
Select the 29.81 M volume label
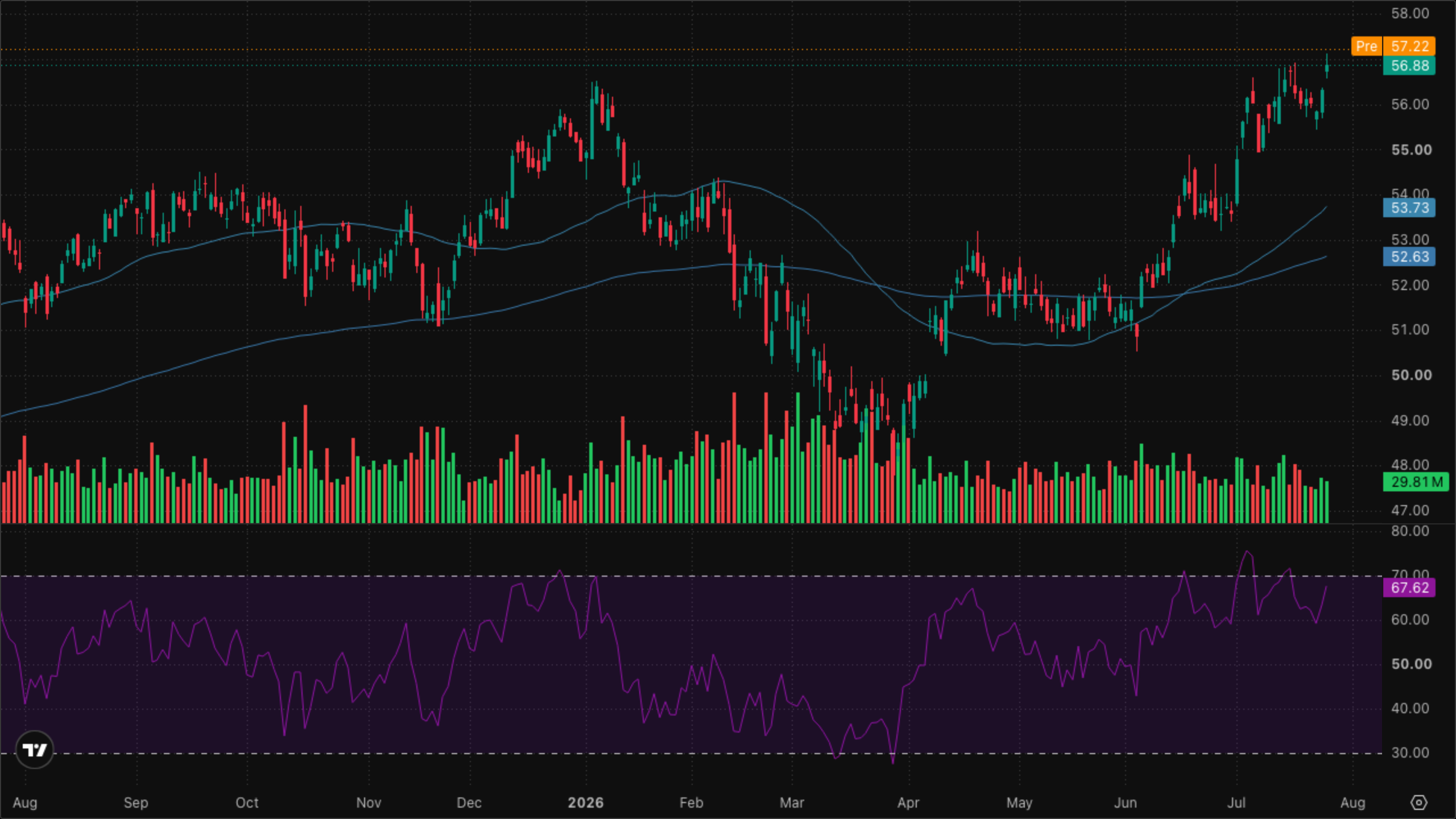pos(1416,482)
